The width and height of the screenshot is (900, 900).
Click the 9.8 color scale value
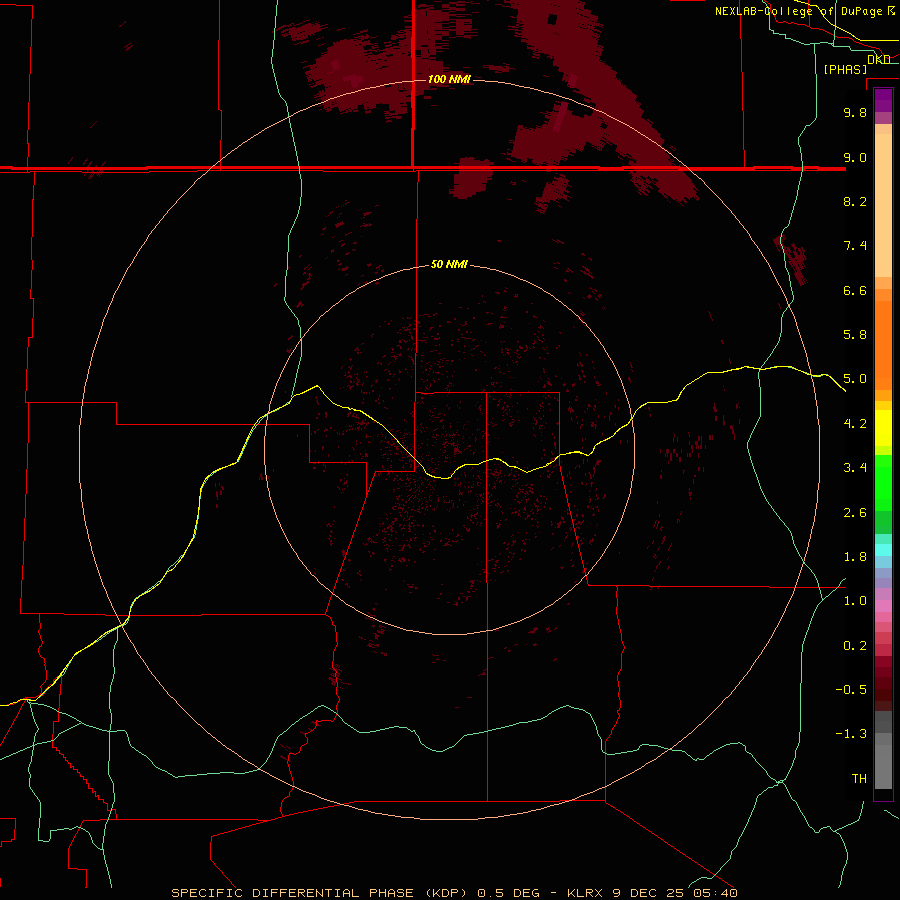pos(855,112)
